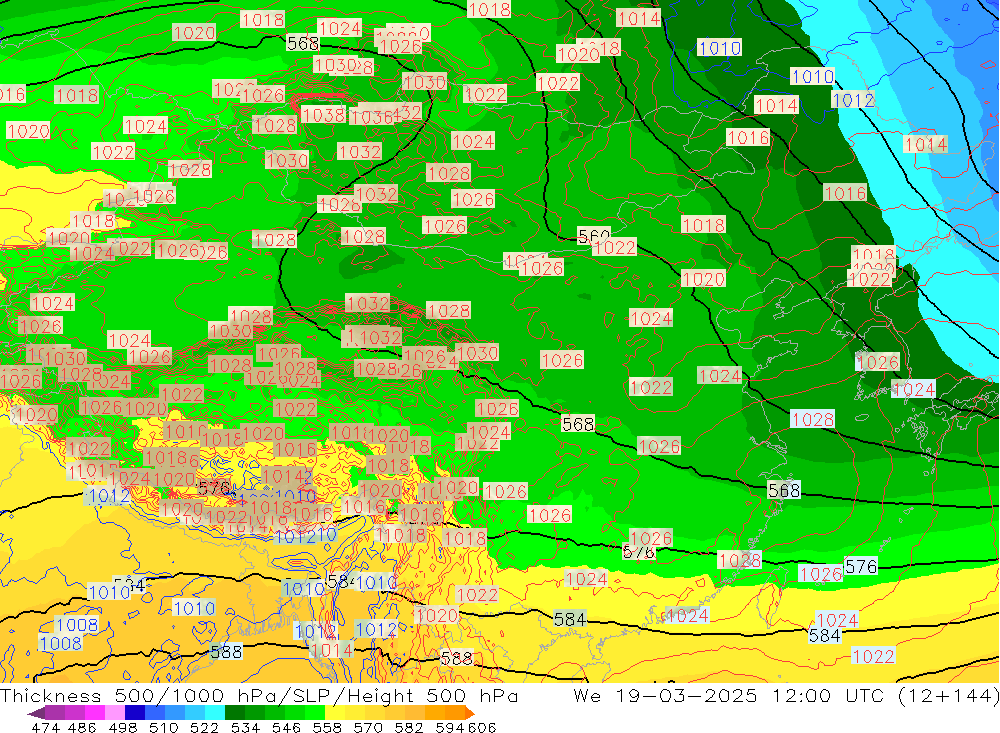Viewport: 1000px width, 733px height.
Task: Click the Thickness 500/1000 hPa/SLP/Height title text
Action: (x=259, y=695)
